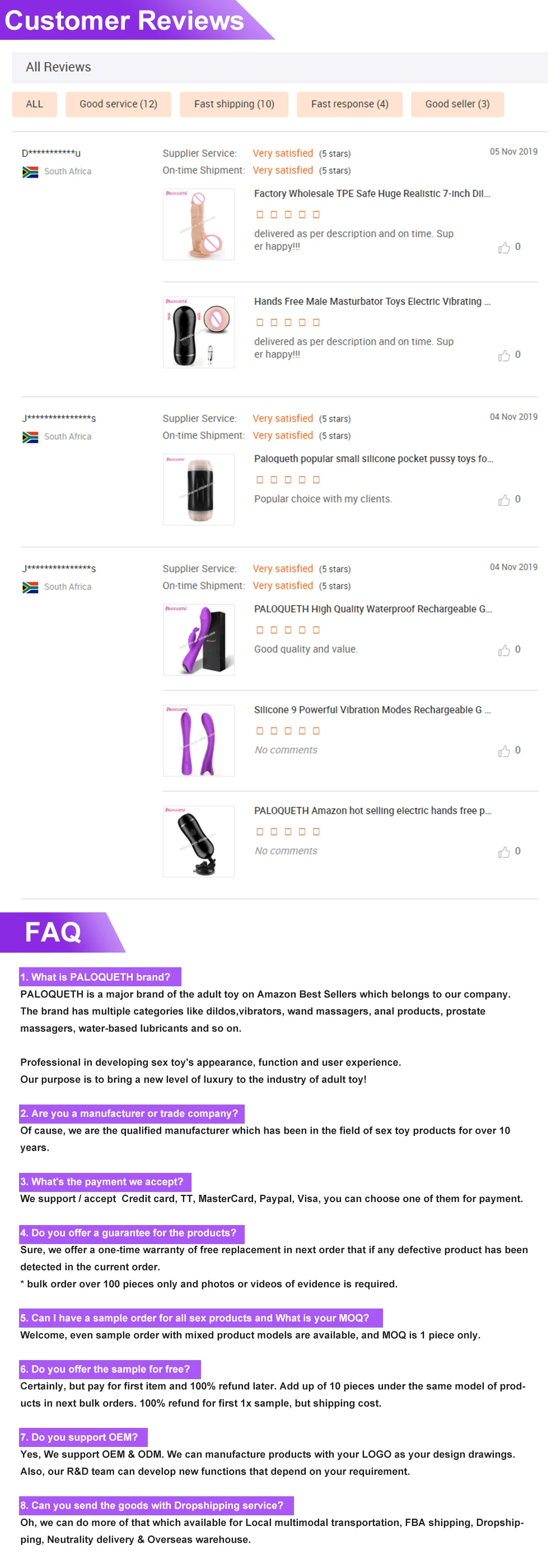Screen dimensions: 560x1568
Task: Show Fast response (4) reviews
Action: [x=349, y=104]
